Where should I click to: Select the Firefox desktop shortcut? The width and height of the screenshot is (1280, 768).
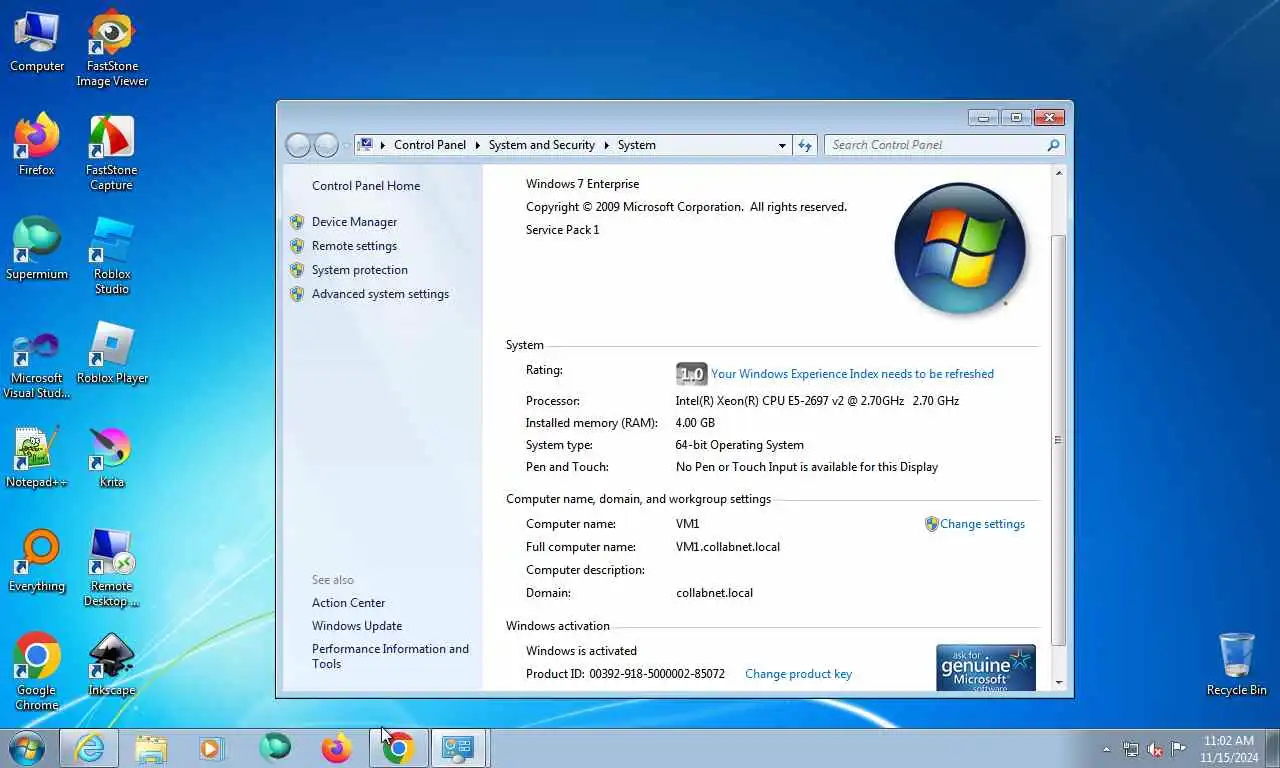pyautogui.click(x=37, y=145)
